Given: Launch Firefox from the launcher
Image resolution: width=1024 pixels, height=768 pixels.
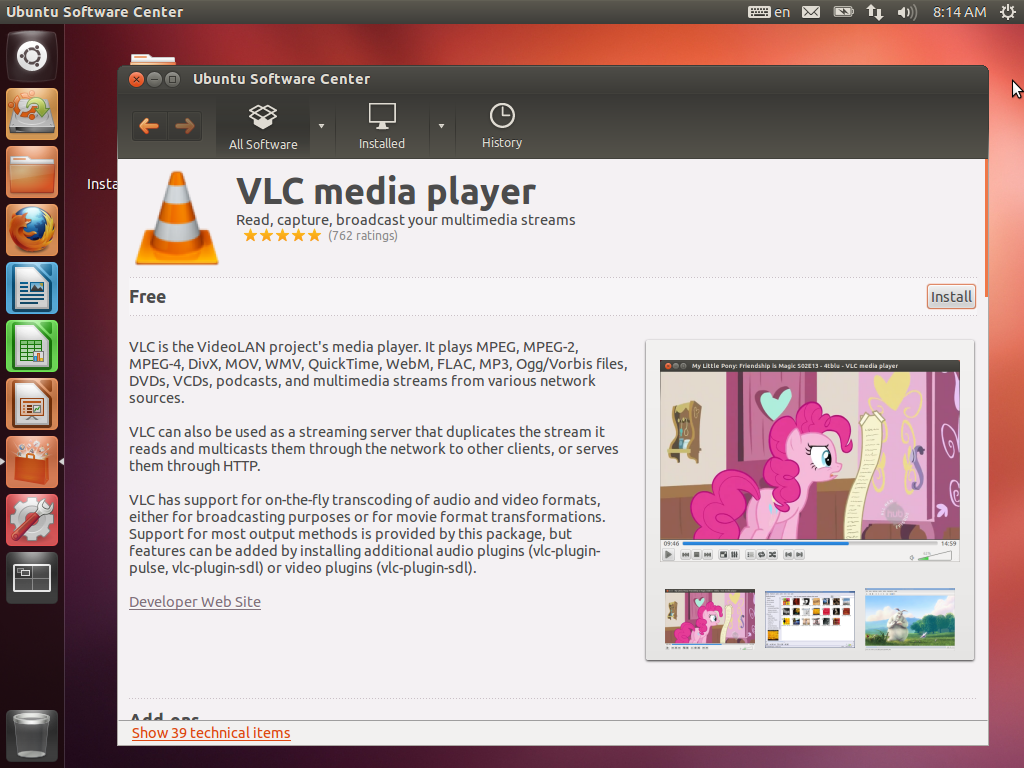Looking at the screenshot, I should pyautogui.click(x=32, y=231).
